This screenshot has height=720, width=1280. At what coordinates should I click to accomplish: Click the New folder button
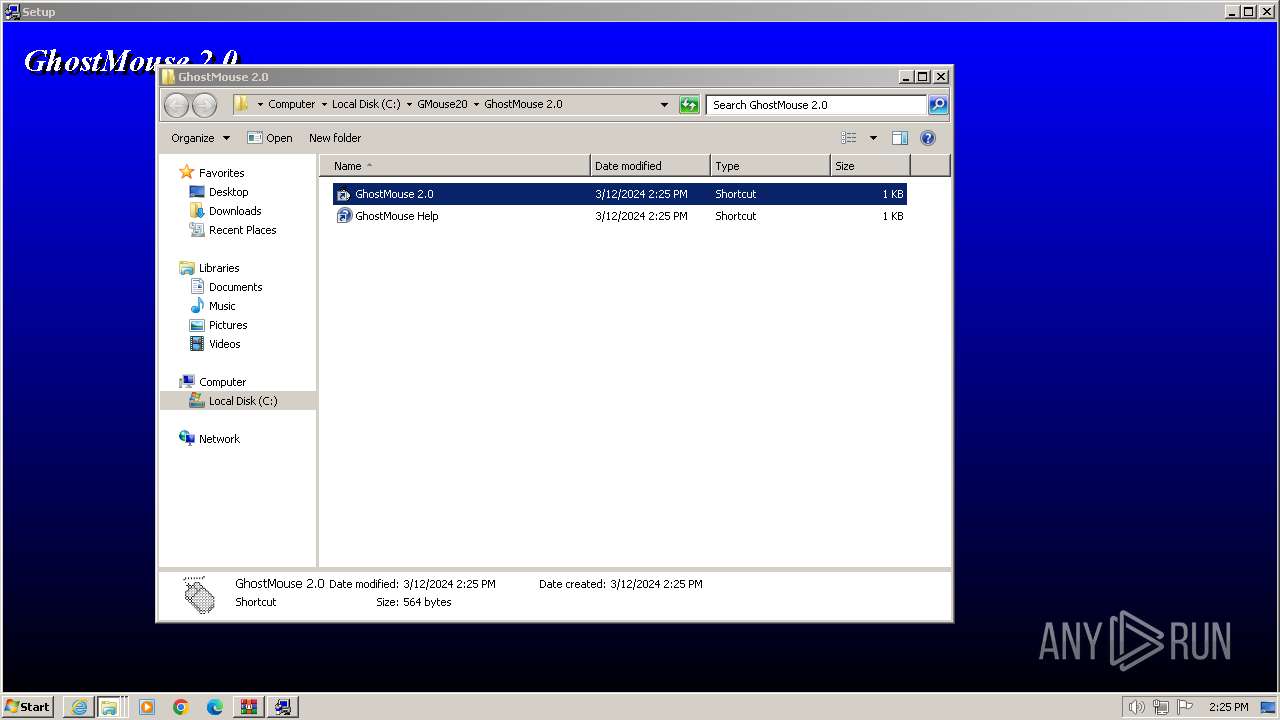pyautogui.click(x=335, y=138)
